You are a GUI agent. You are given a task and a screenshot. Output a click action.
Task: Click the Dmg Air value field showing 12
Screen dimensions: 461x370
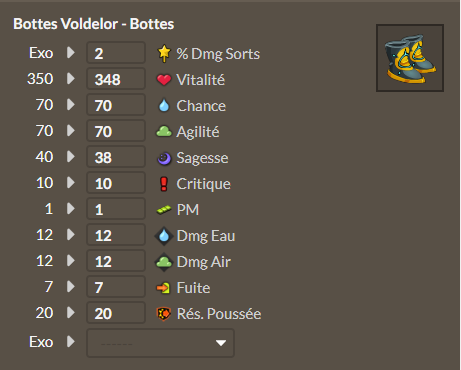116,261
